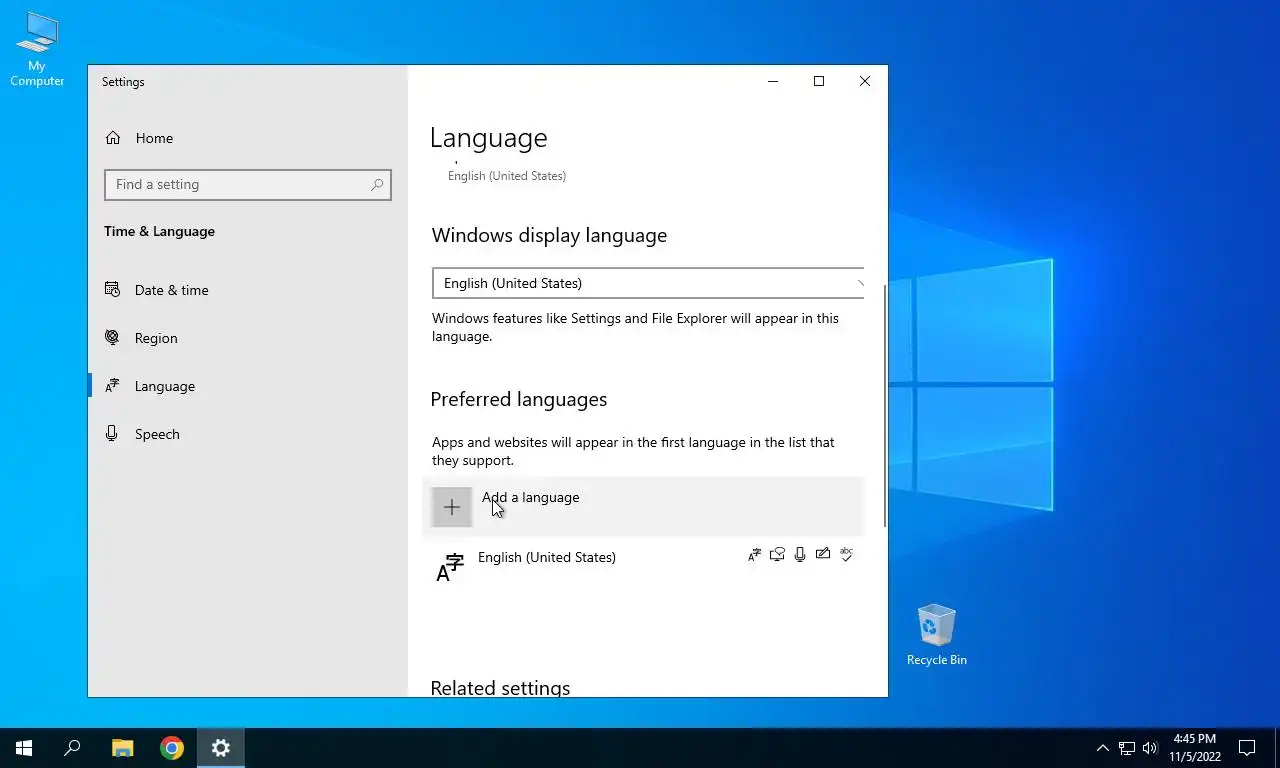Click the volume speaker tray icon
This screenshot has height=768, width=1280.
click(x=1150, y=748)
